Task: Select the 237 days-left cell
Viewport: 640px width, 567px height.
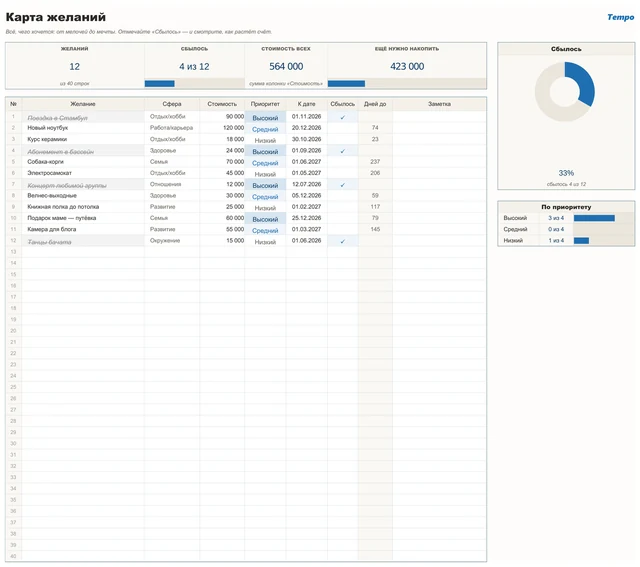Action: [x=375, y=162]
